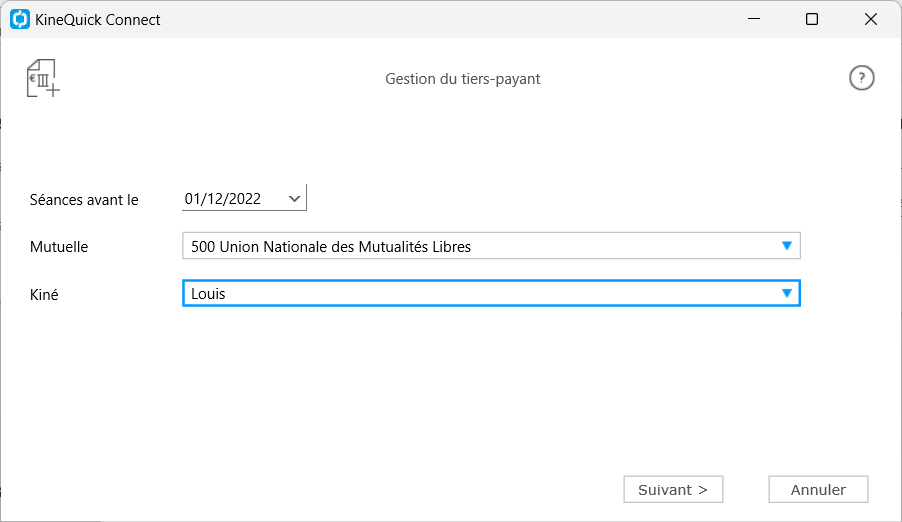902x522 pixels.
Task: Open the Mutuelle dropdown arrow
Action: [x=786, y=246]
